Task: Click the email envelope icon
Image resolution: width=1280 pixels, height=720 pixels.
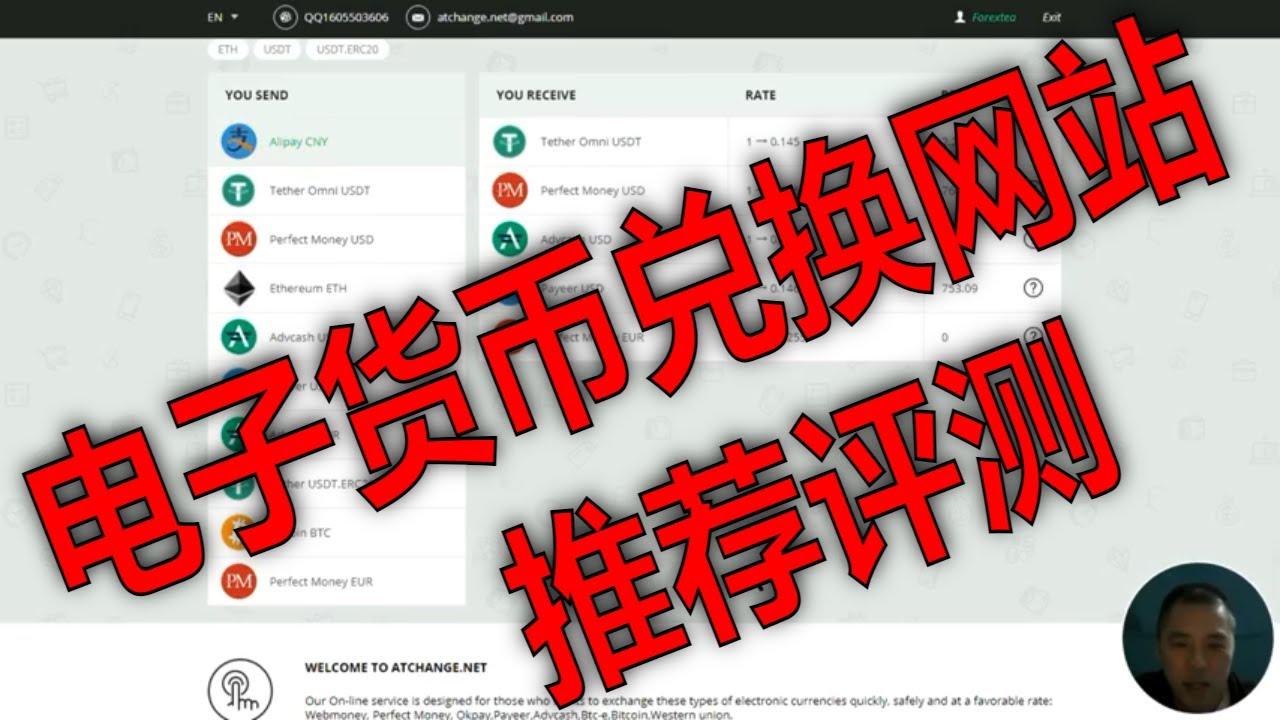Action: pyautogui.click(x=419, y=17)
